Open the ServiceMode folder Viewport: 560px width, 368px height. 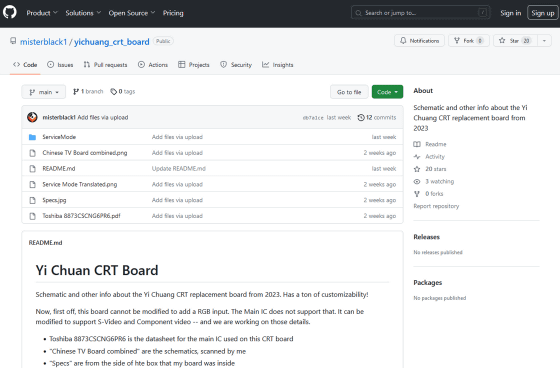point(59,137)
